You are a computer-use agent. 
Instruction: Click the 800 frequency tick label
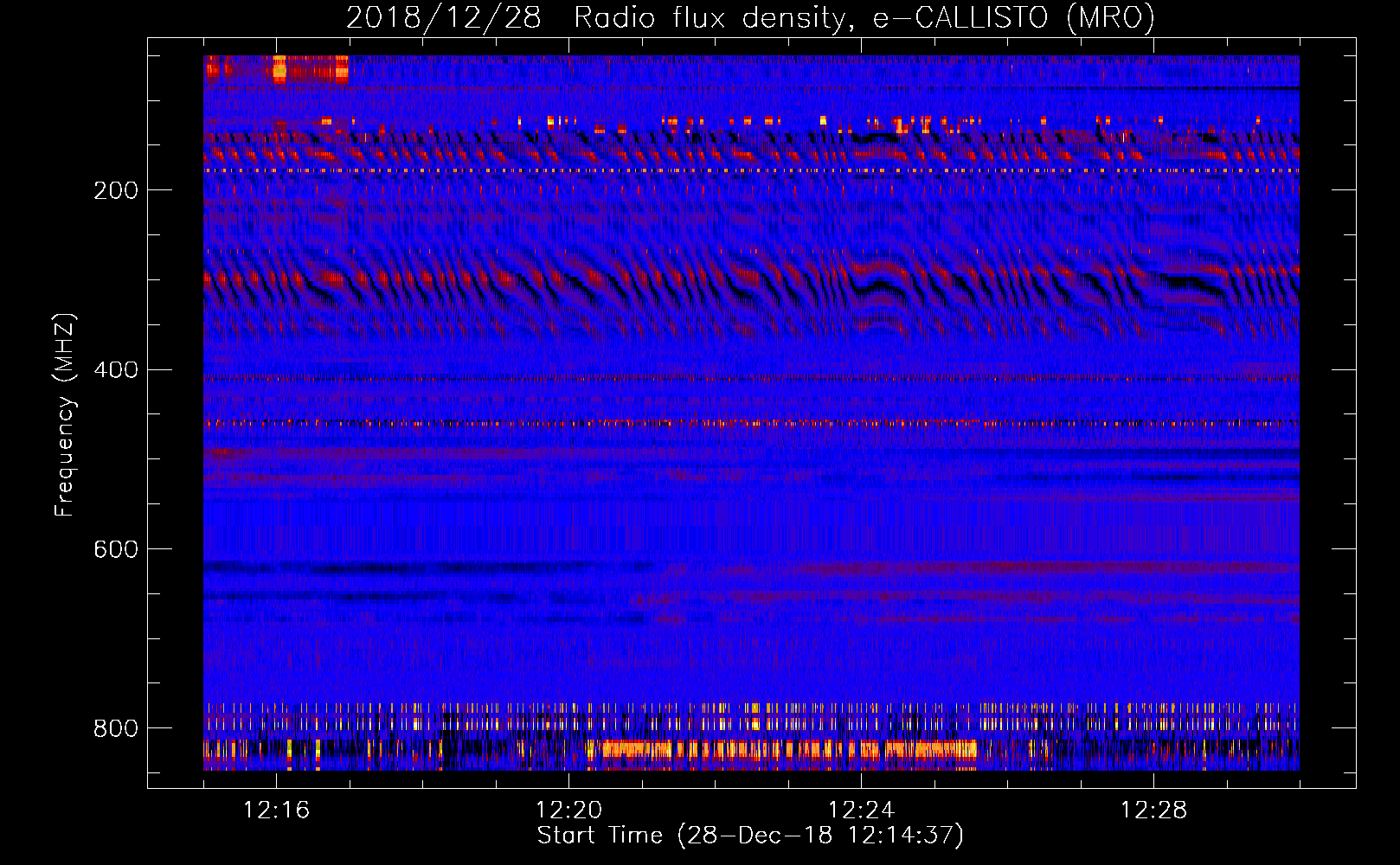pyautogui.click(x=116, y=728)
